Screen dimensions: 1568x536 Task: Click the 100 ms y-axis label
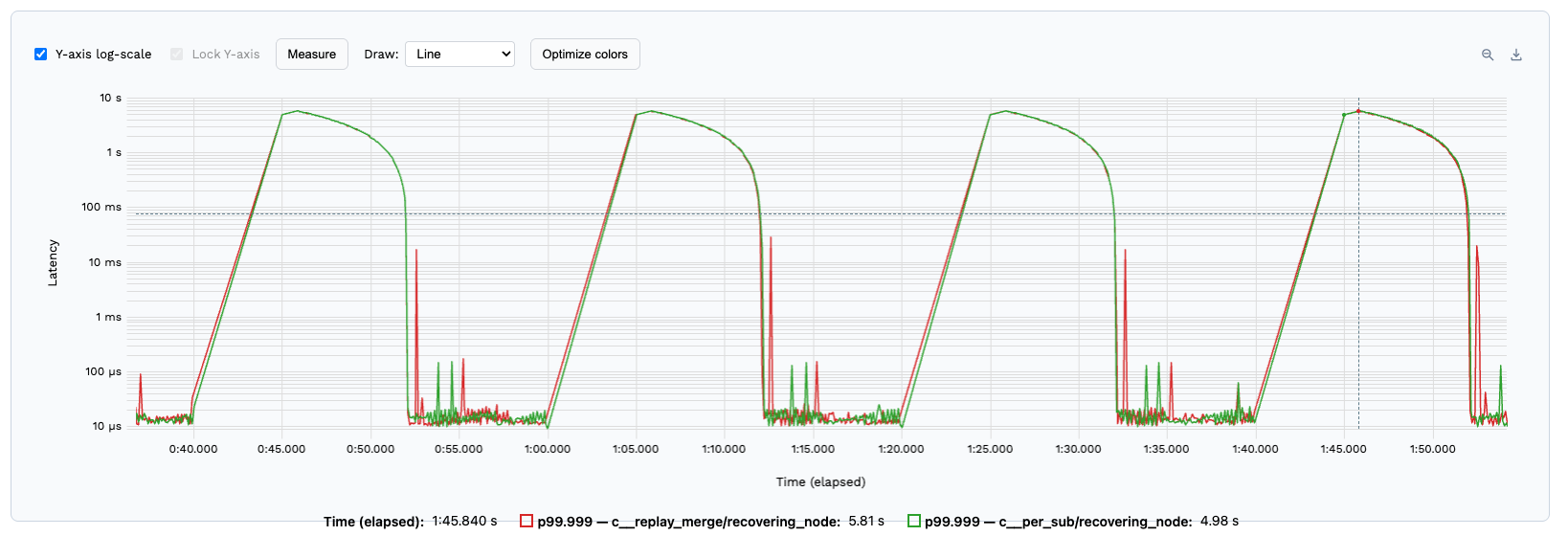click(101, 207)
